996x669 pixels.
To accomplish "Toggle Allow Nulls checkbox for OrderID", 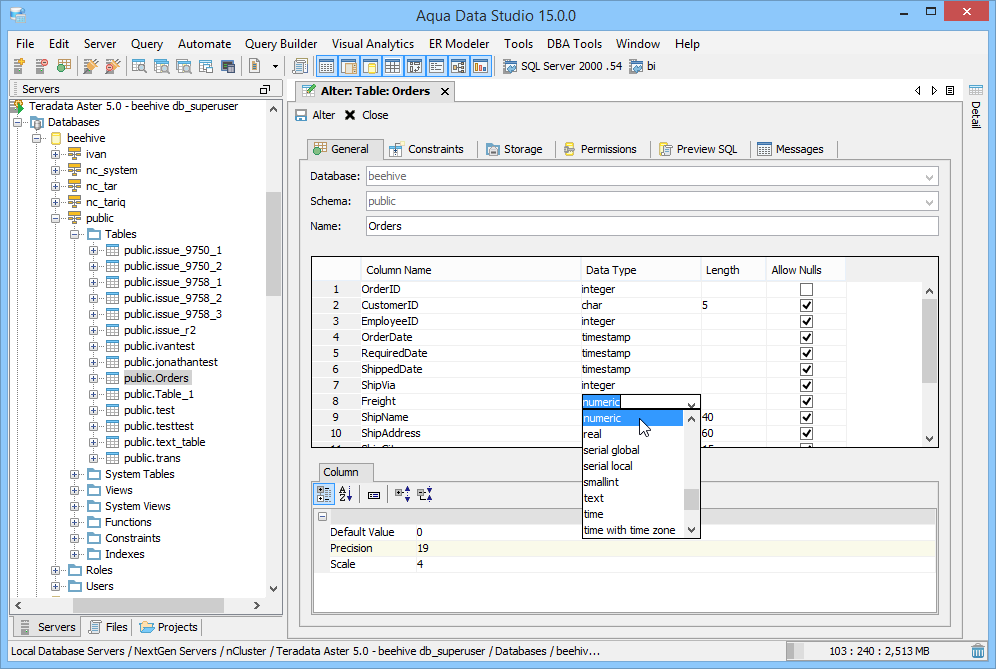I will tap(806, 290).
